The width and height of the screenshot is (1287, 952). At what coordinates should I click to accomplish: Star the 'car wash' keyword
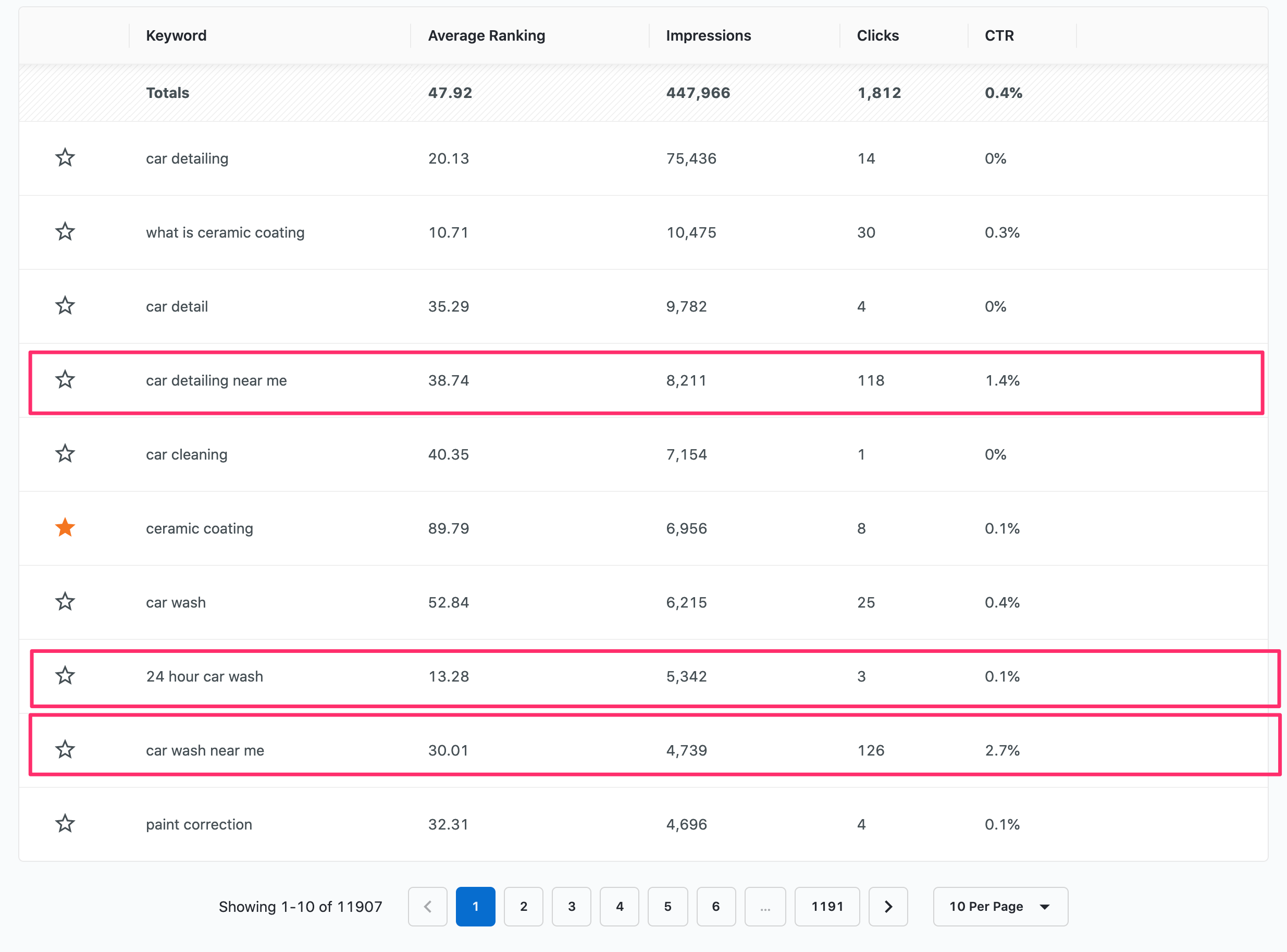point(65,602)
